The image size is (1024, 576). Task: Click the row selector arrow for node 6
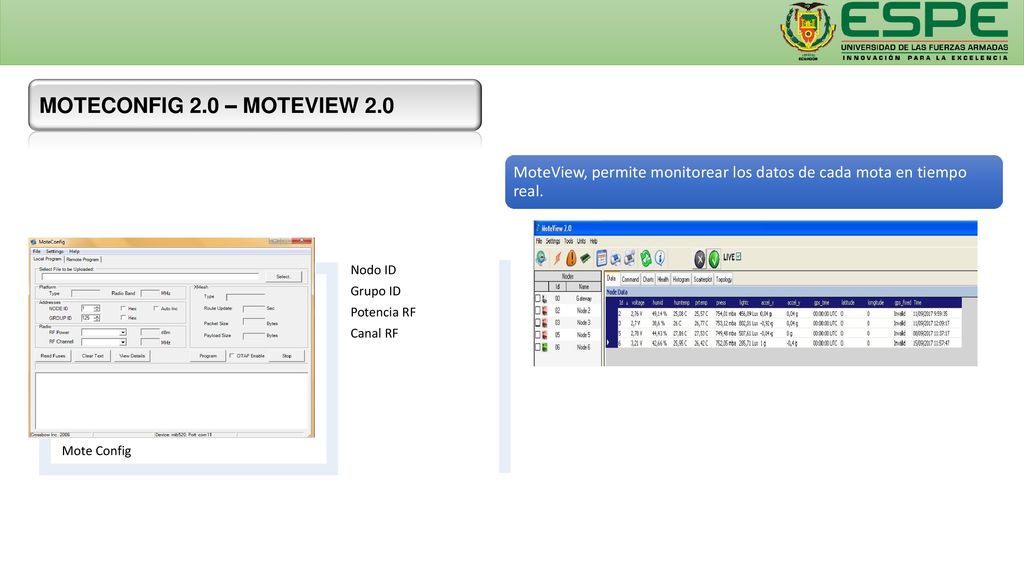[x=608, y=343]
